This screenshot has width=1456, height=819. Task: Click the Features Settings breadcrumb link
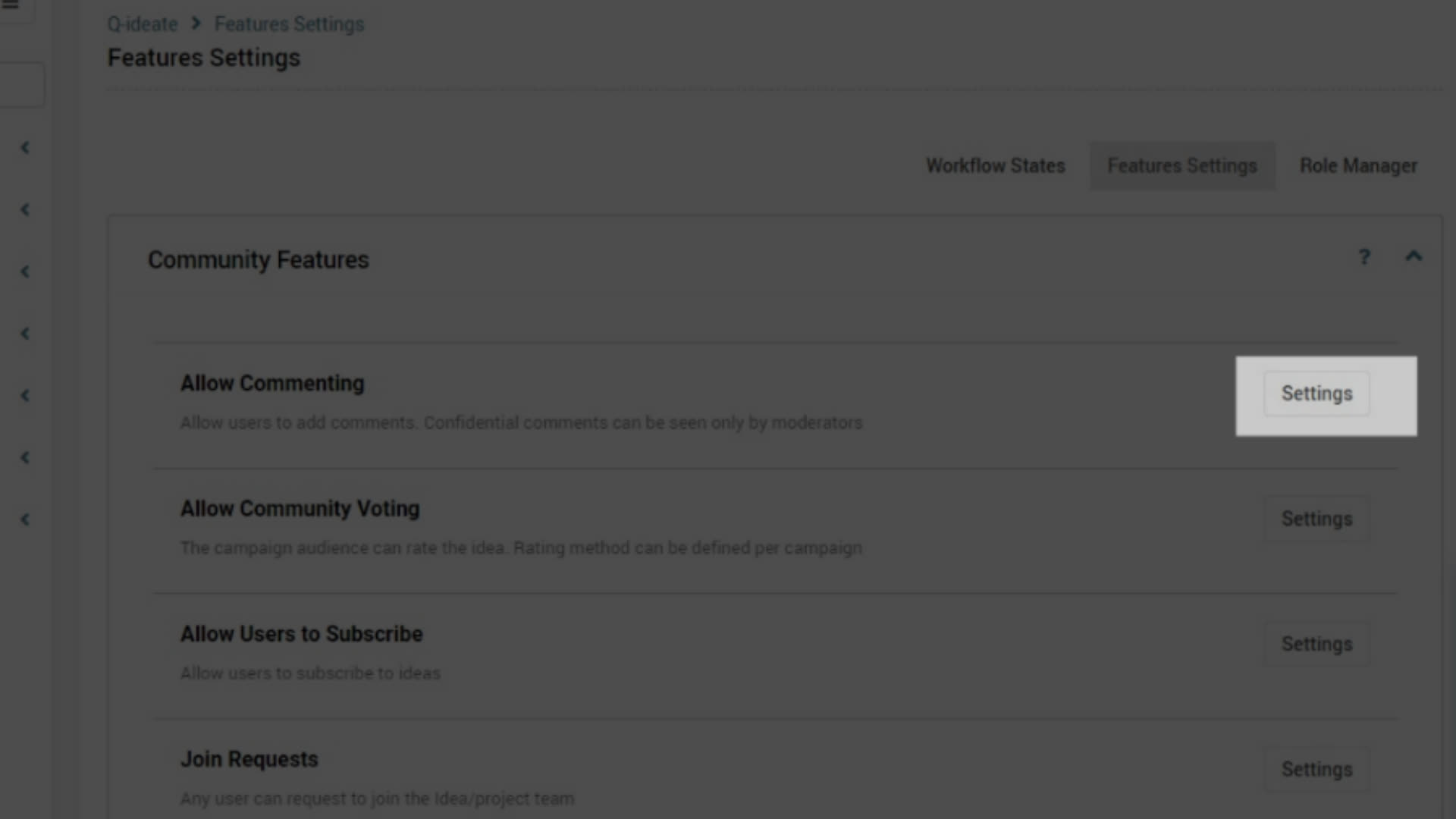[289, 24]
